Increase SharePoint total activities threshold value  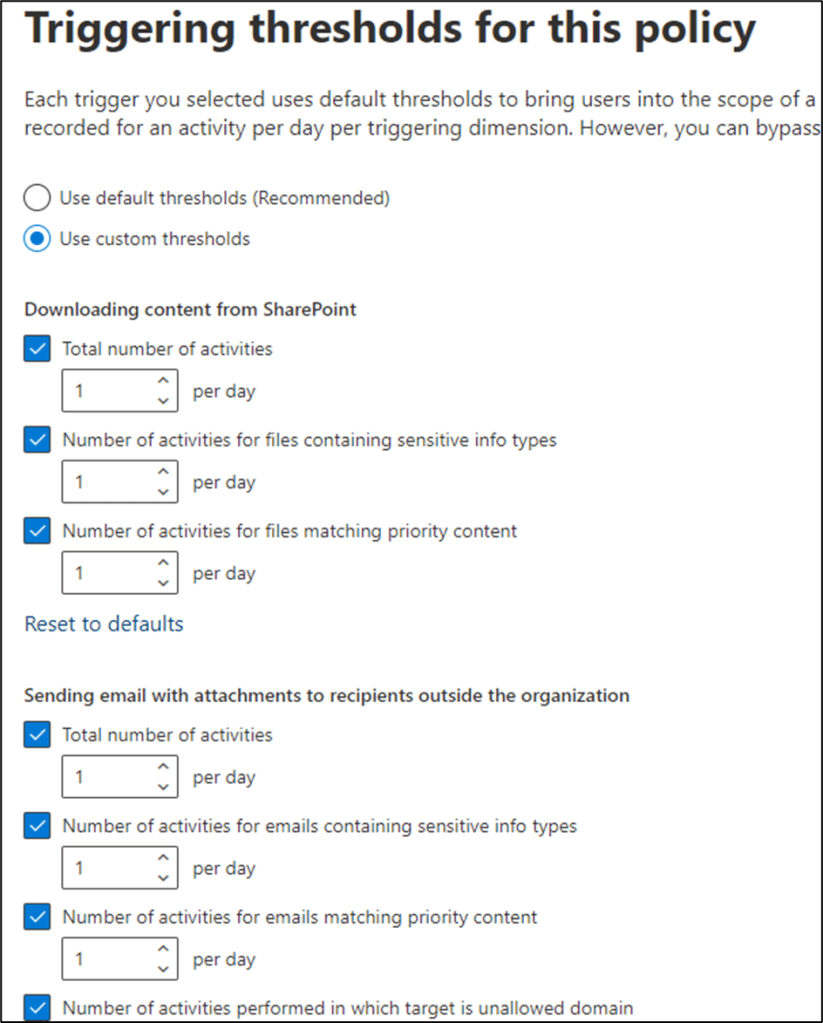164,382
